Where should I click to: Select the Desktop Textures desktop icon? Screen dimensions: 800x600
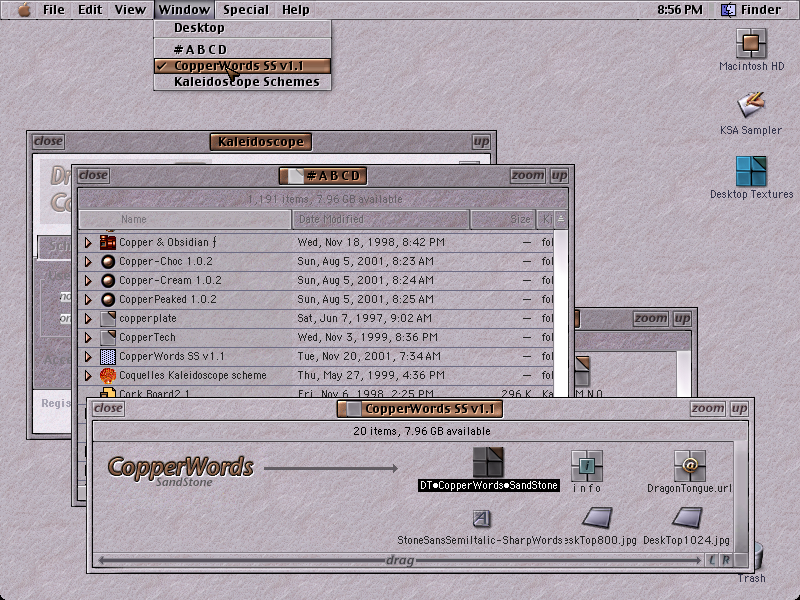click(751, 171)
